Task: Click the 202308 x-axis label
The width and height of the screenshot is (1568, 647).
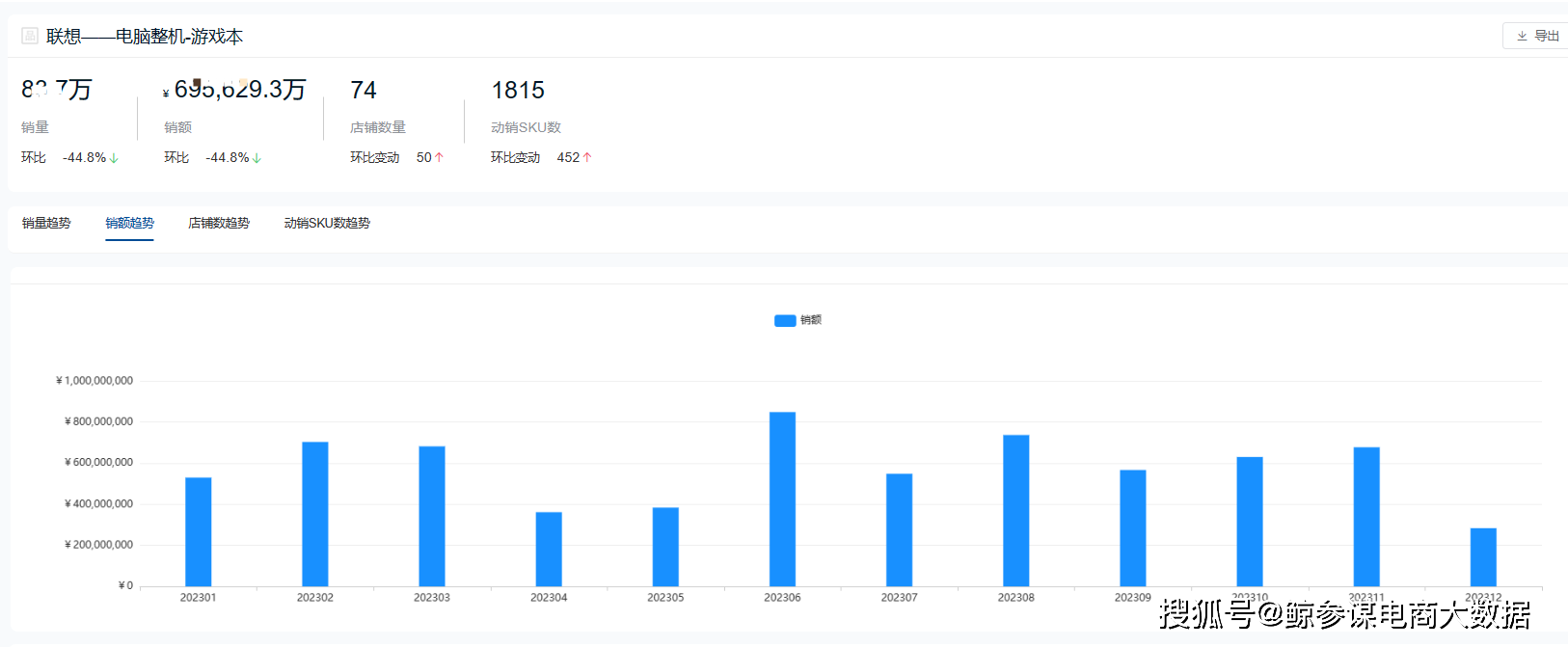Action: [x=1016, y=598]
